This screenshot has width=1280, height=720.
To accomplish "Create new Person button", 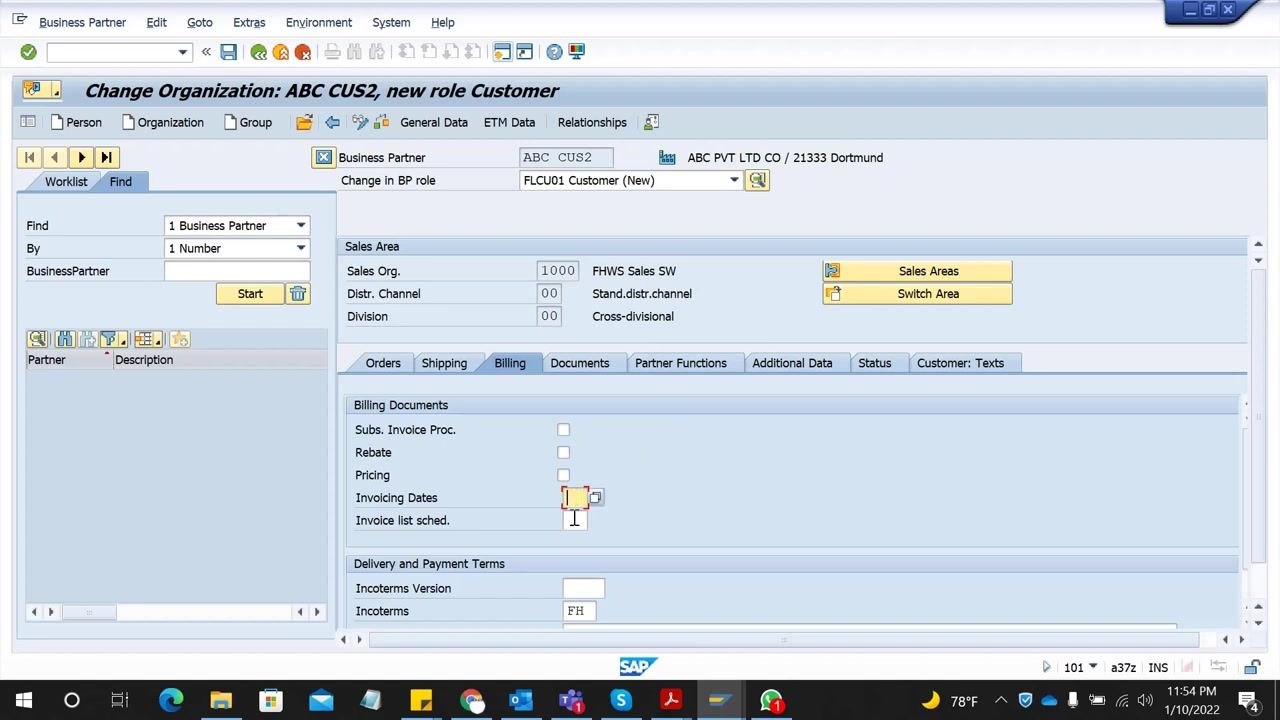I will click(75, 122).
